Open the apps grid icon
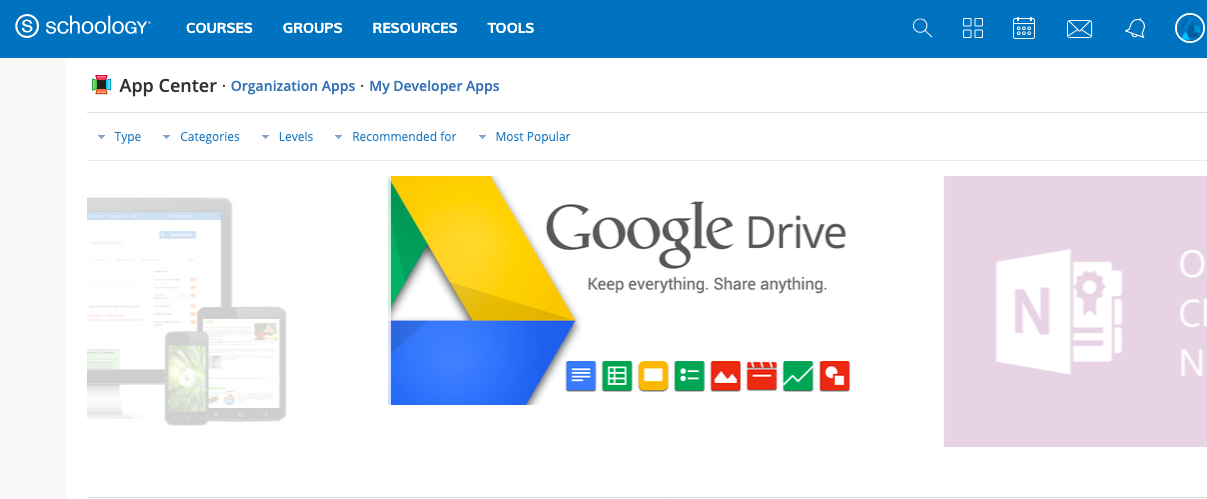The width and height of the screenshot is (1207, 499). coord(973,28)
